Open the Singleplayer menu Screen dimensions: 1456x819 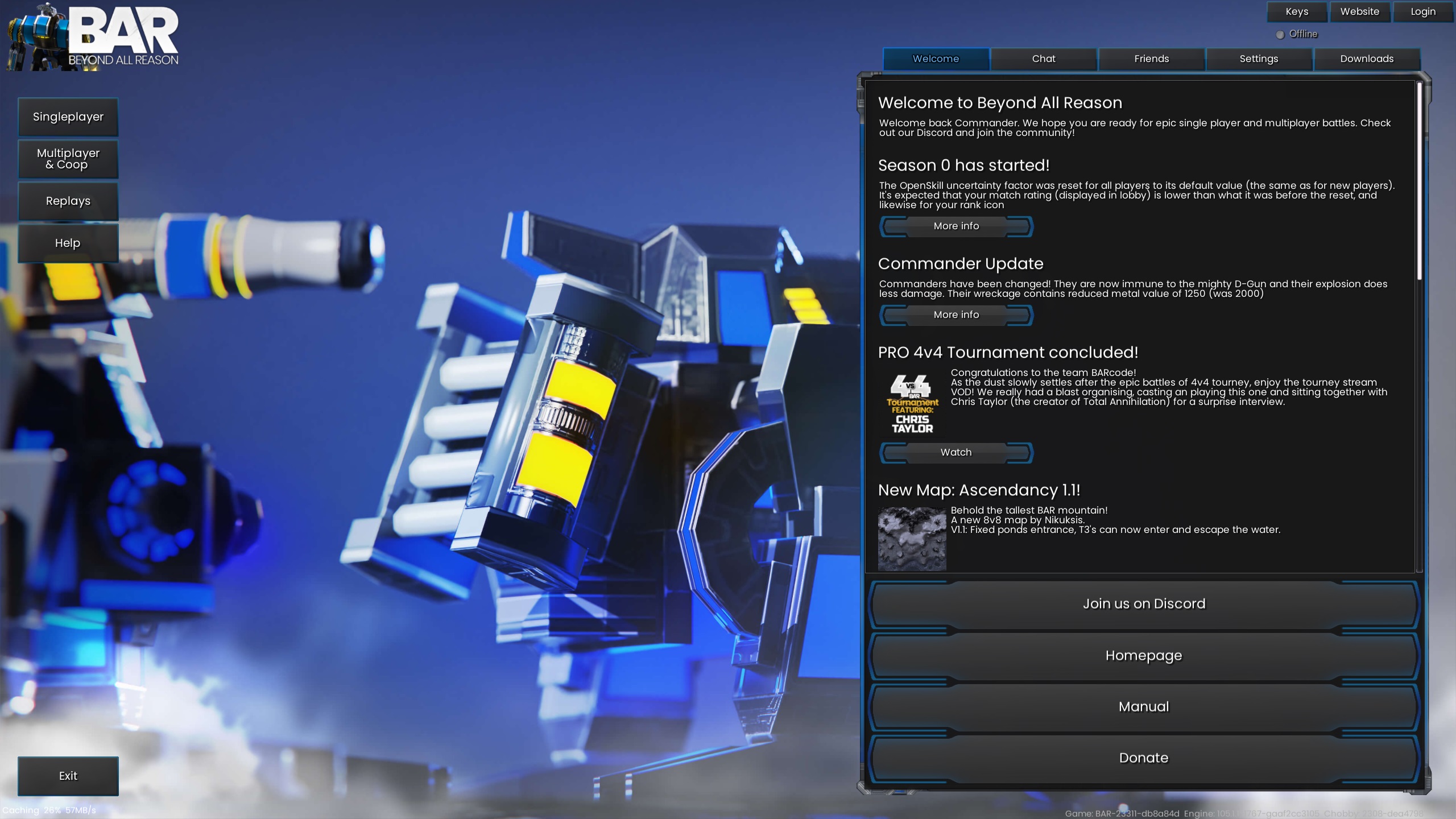coord(68,117)
